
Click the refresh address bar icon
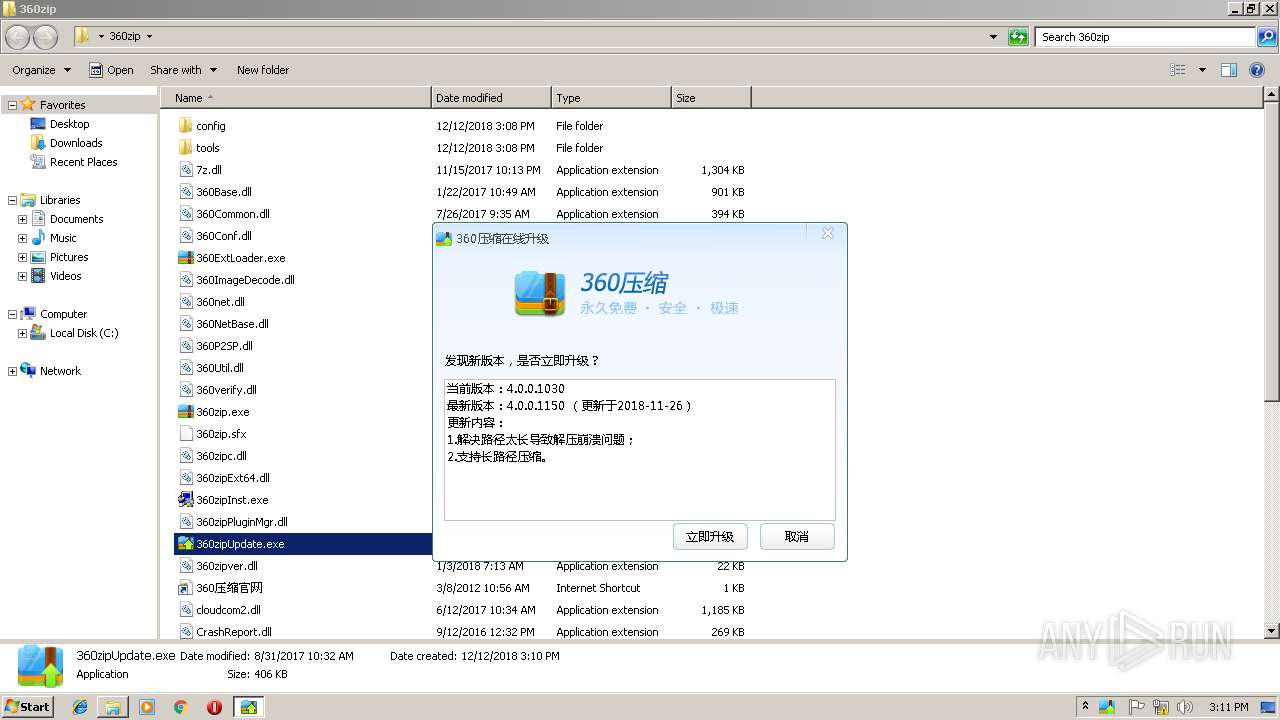pos(1018,37)
